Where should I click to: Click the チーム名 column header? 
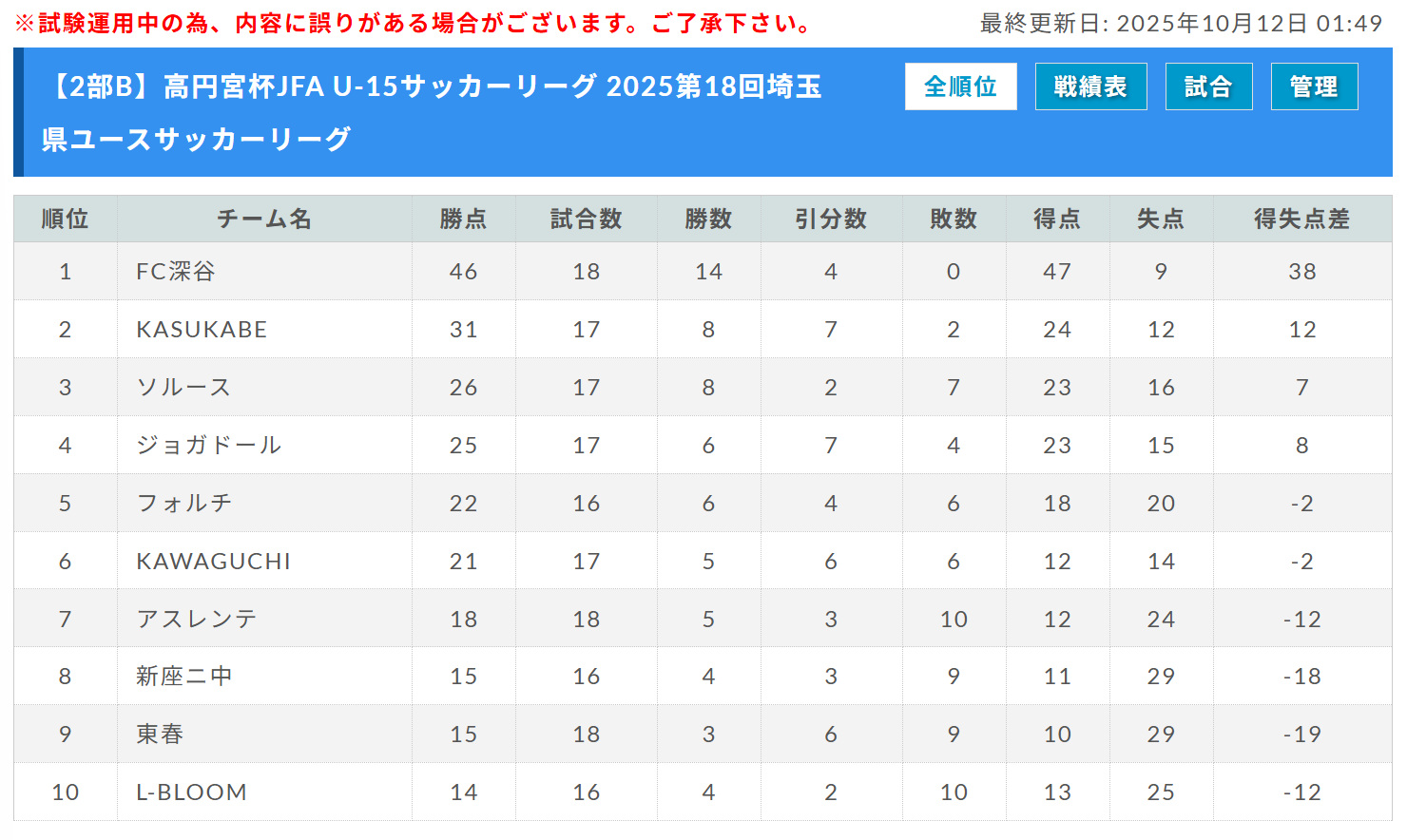(x=264, y=219)
